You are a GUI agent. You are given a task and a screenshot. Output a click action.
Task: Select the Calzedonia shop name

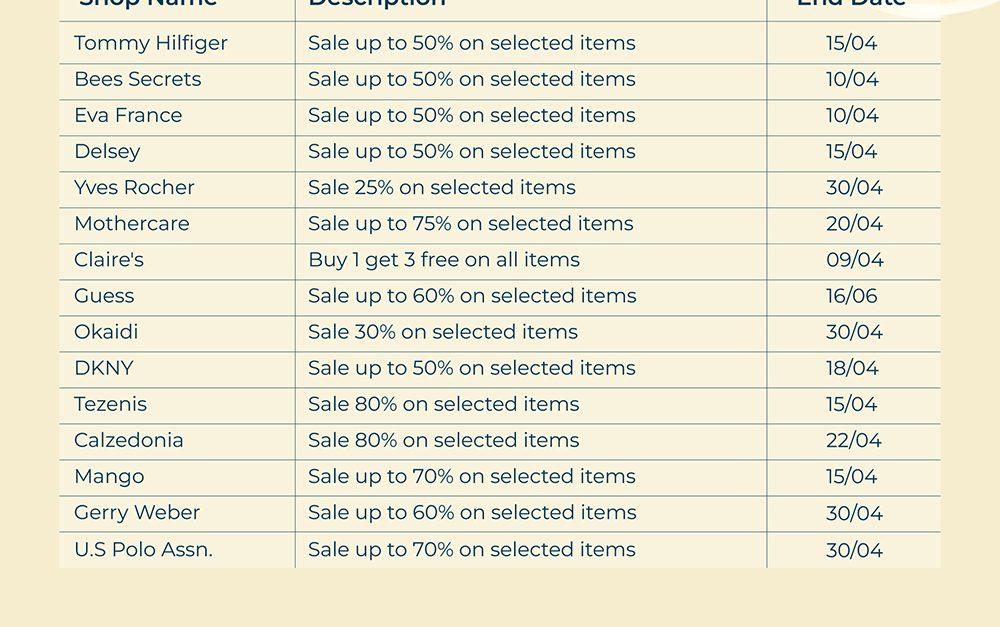(x=129, y=440)
